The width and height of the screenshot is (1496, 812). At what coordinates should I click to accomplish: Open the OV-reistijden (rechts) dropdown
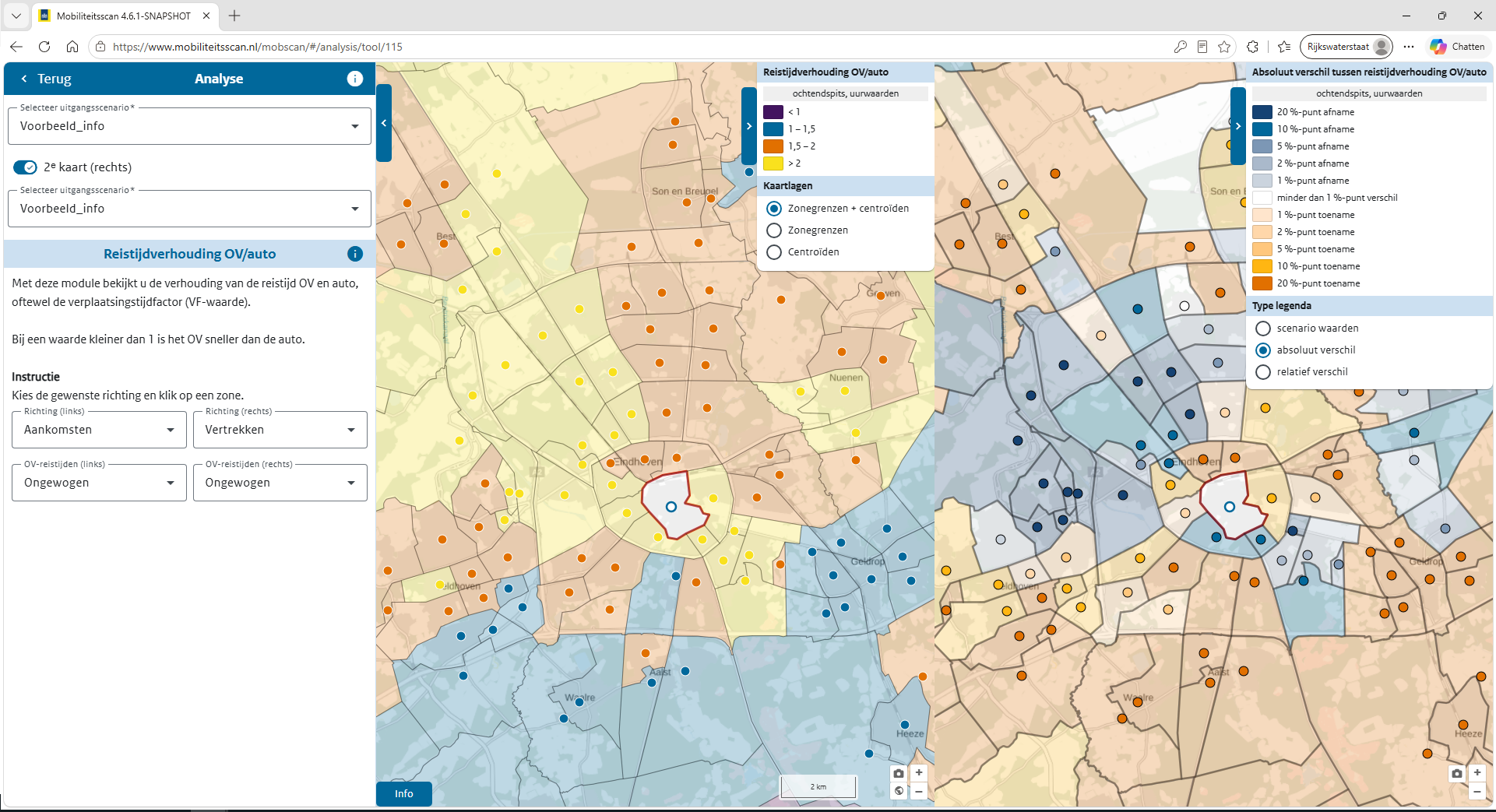coord(280,483)
